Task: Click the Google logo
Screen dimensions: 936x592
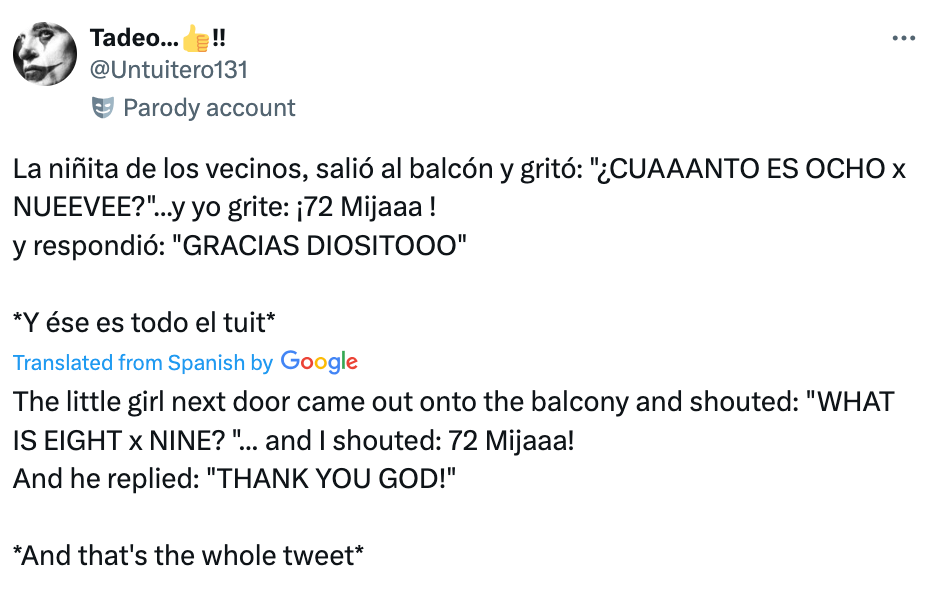Action: [319, 362]
